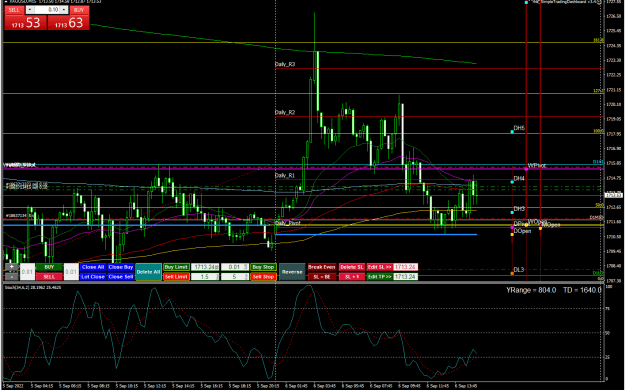This screenshot has height=390, width=625.
Task: Click the Close All button
Action: click(93, 267)
